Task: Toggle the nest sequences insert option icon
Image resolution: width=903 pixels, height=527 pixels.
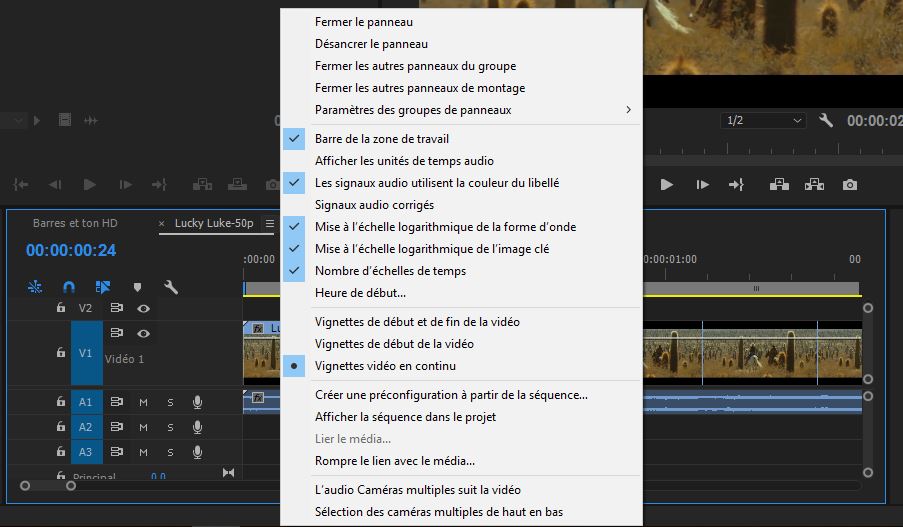Action: coord(35,287)
